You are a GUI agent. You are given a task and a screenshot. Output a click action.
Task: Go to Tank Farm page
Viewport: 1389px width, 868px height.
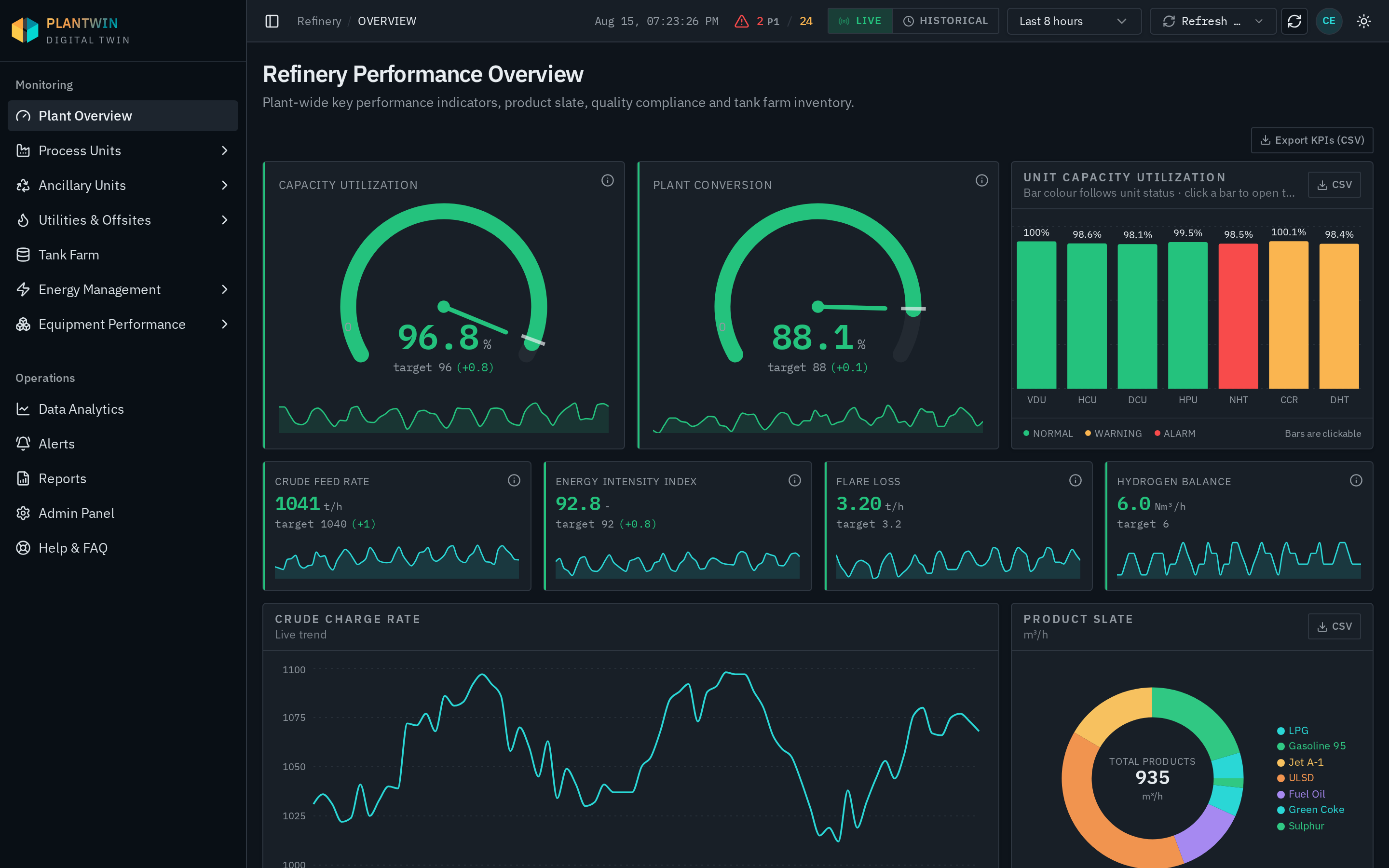123,255
